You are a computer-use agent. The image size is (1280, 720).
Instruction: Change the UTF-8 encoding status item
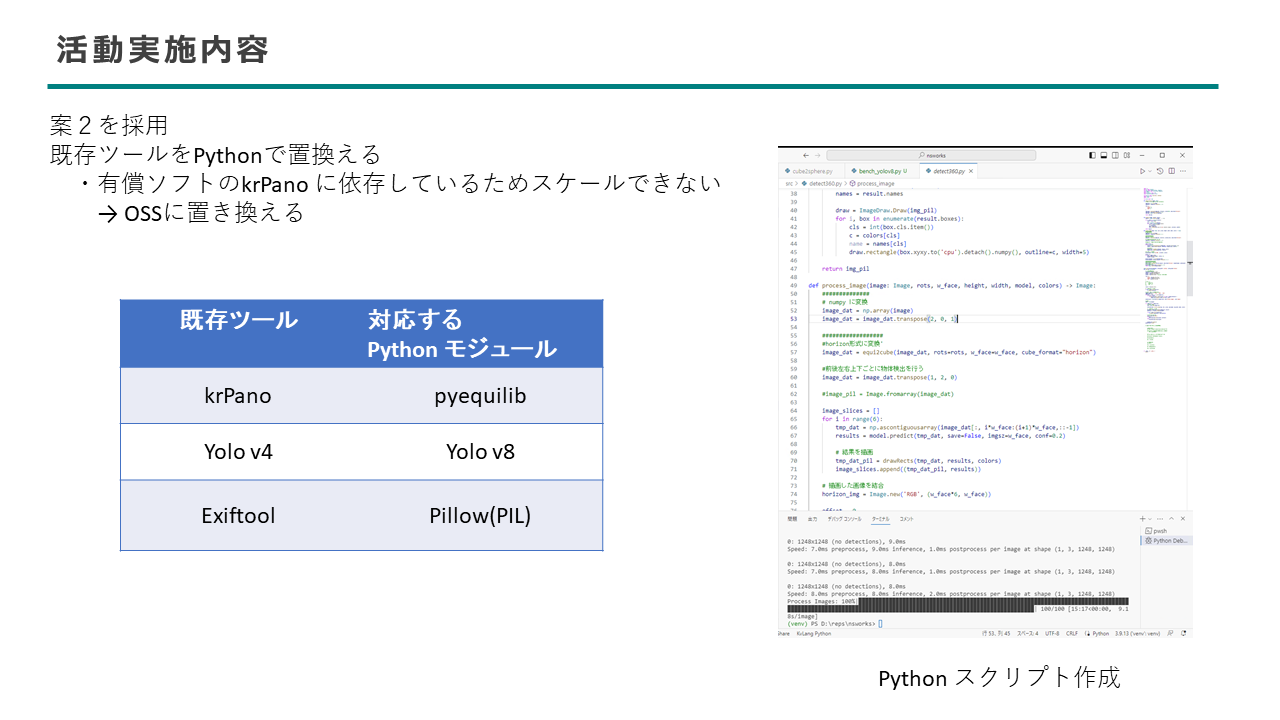pyautogui.click(x=1052, y=633)
